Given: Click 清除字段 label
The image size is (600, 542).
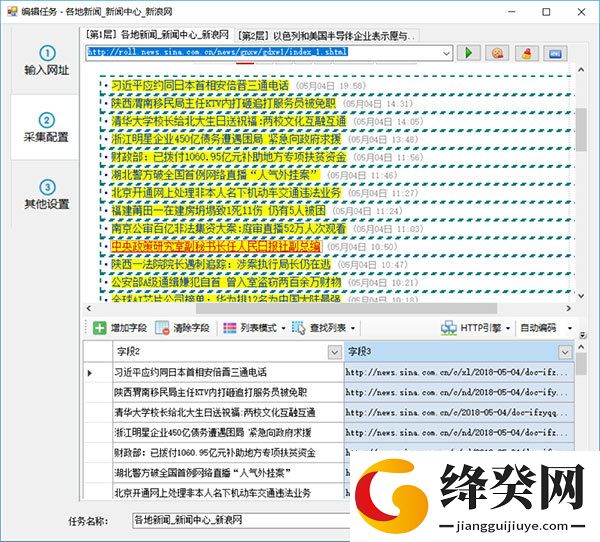Looking at the screenshot, I should (191, 328).
